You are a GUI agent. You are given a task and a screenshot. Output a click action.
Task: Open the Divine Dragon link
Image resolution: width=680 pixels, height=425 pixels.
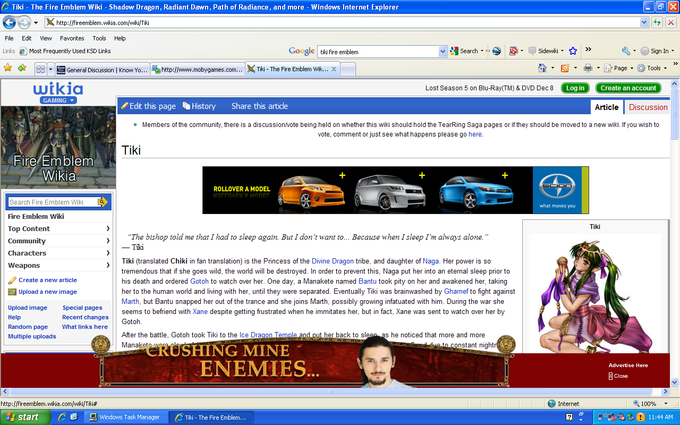(x=332, y=261)
